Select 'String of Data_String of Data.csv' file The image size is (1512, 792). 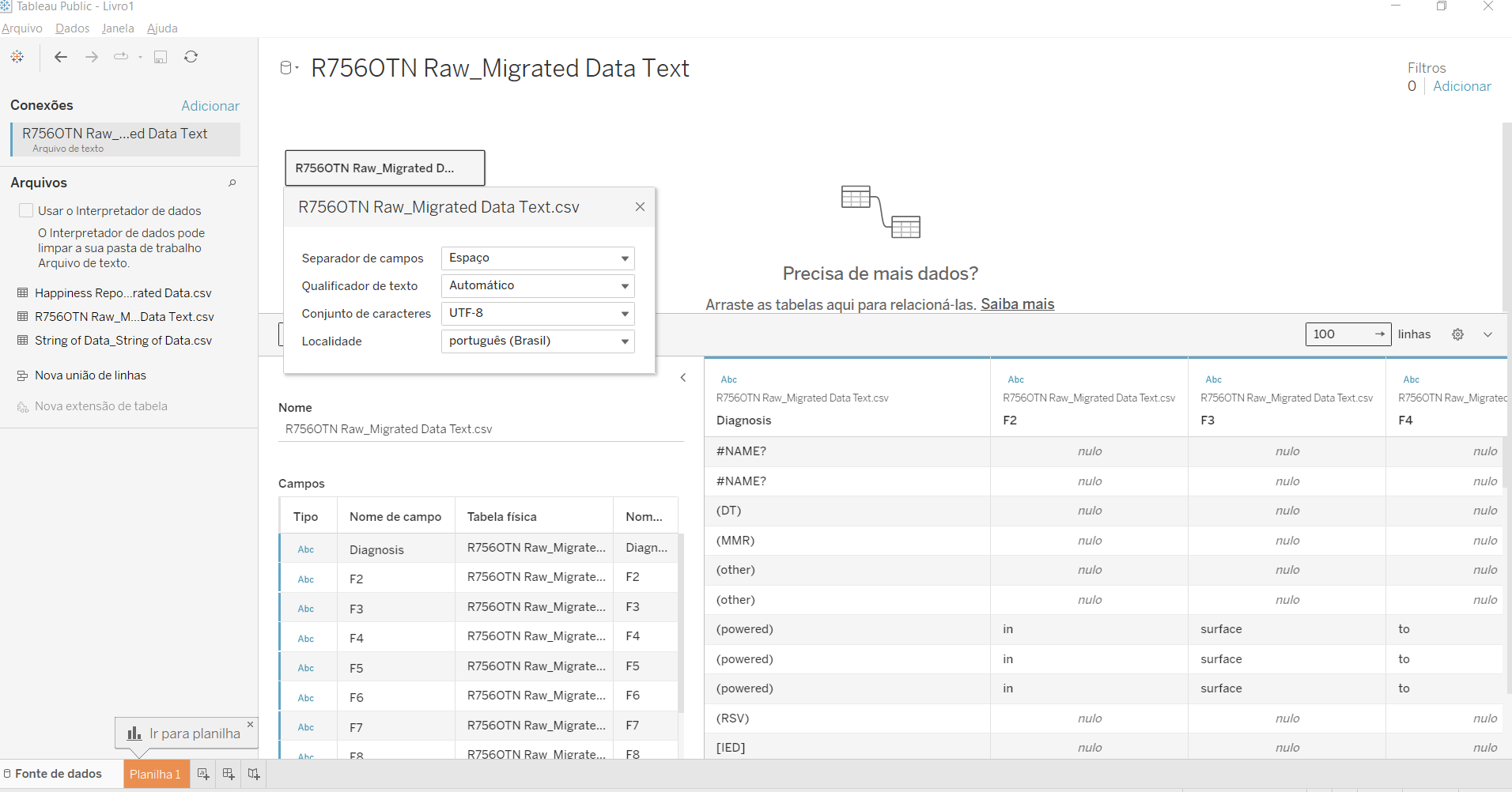click(123, 341)
